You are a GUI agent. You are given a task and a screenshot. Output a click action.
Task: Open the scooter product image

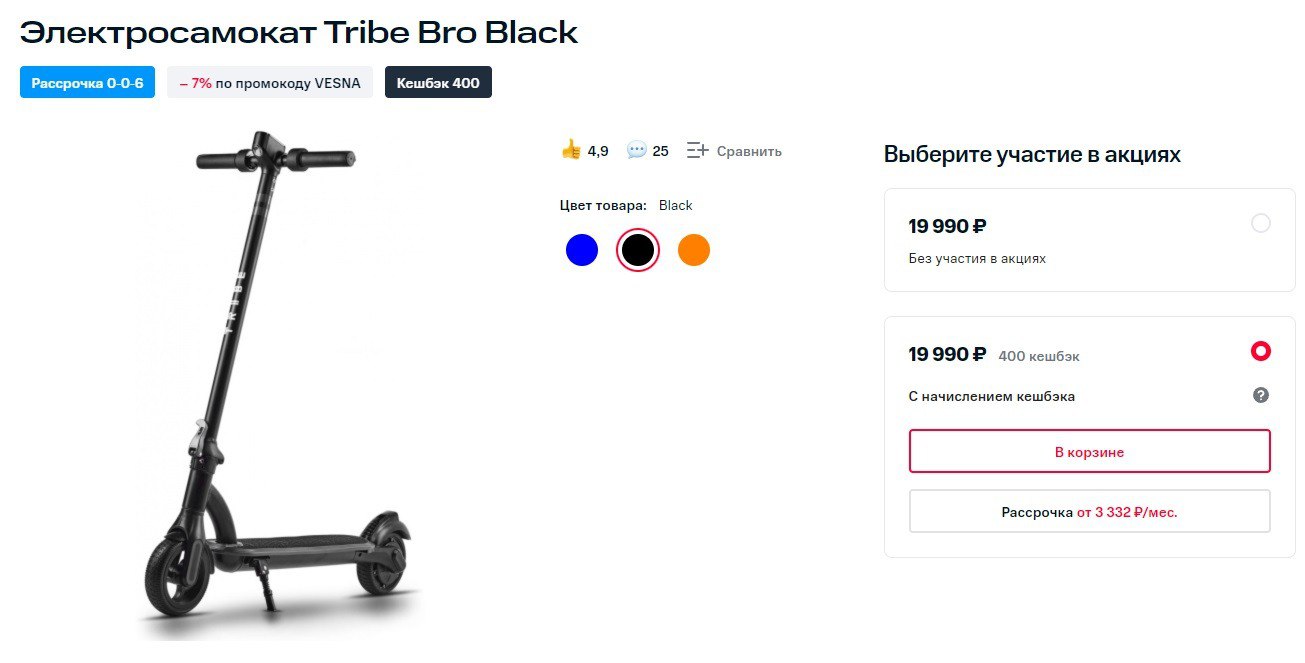click(275, 385)
